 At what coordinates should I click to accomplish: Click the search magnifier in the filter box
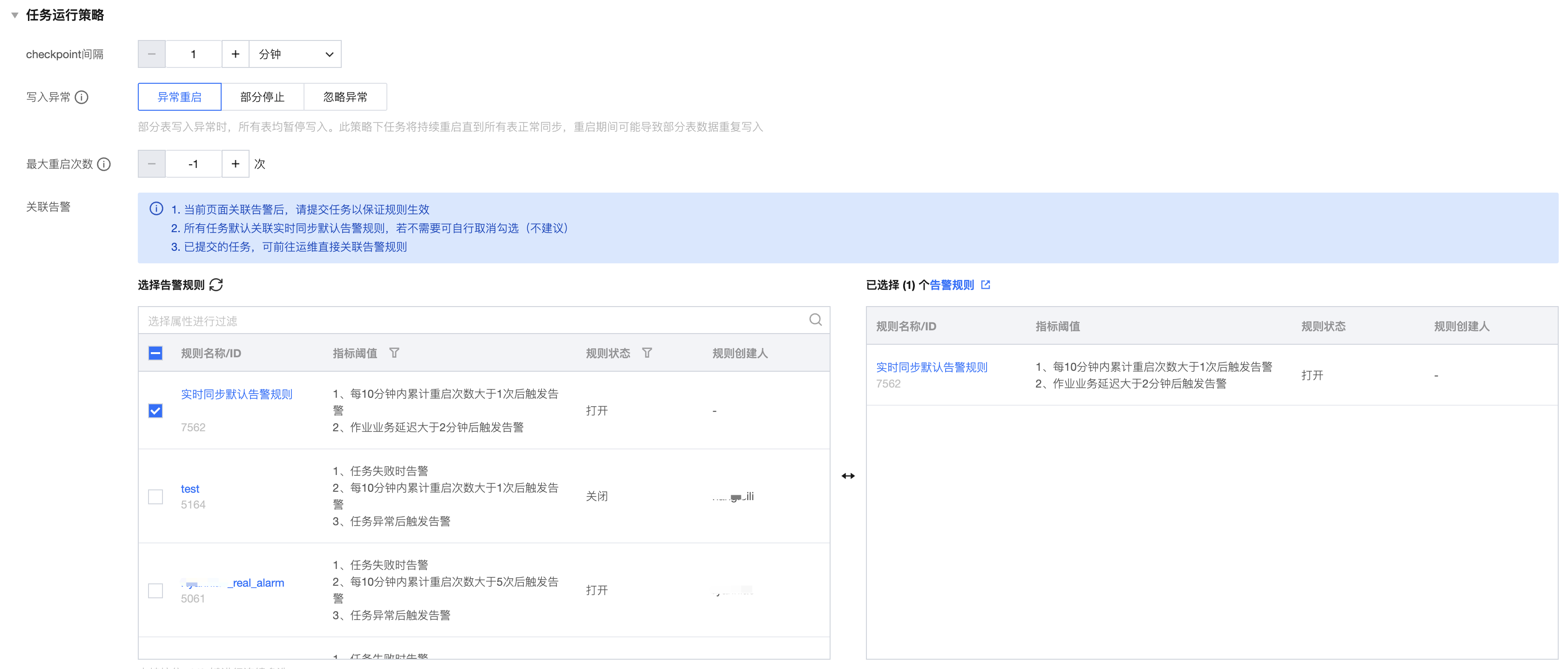point(815,320)
